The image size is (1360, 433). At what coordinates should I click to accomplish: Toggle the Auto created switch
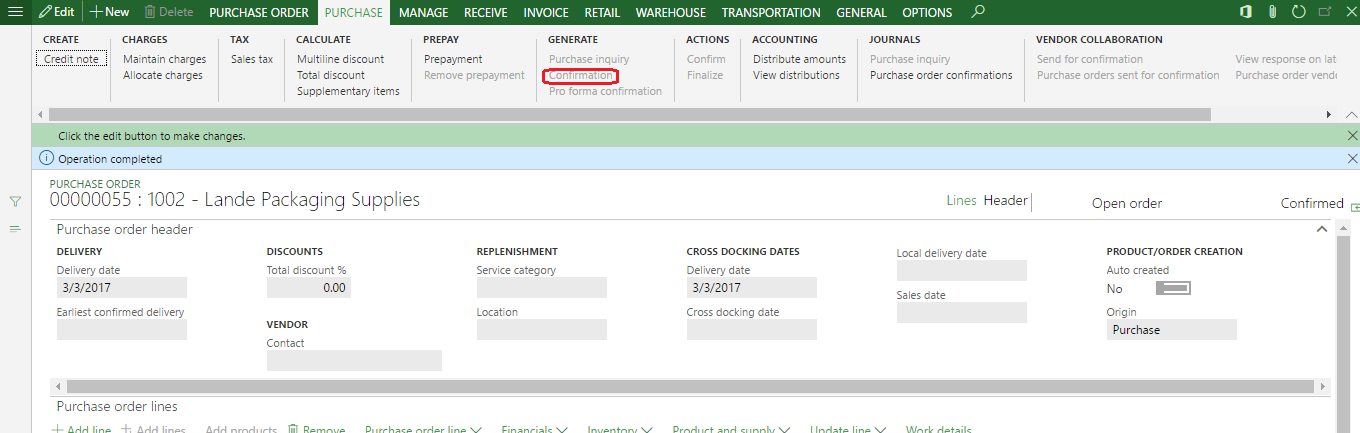(x=1172, y=288)
